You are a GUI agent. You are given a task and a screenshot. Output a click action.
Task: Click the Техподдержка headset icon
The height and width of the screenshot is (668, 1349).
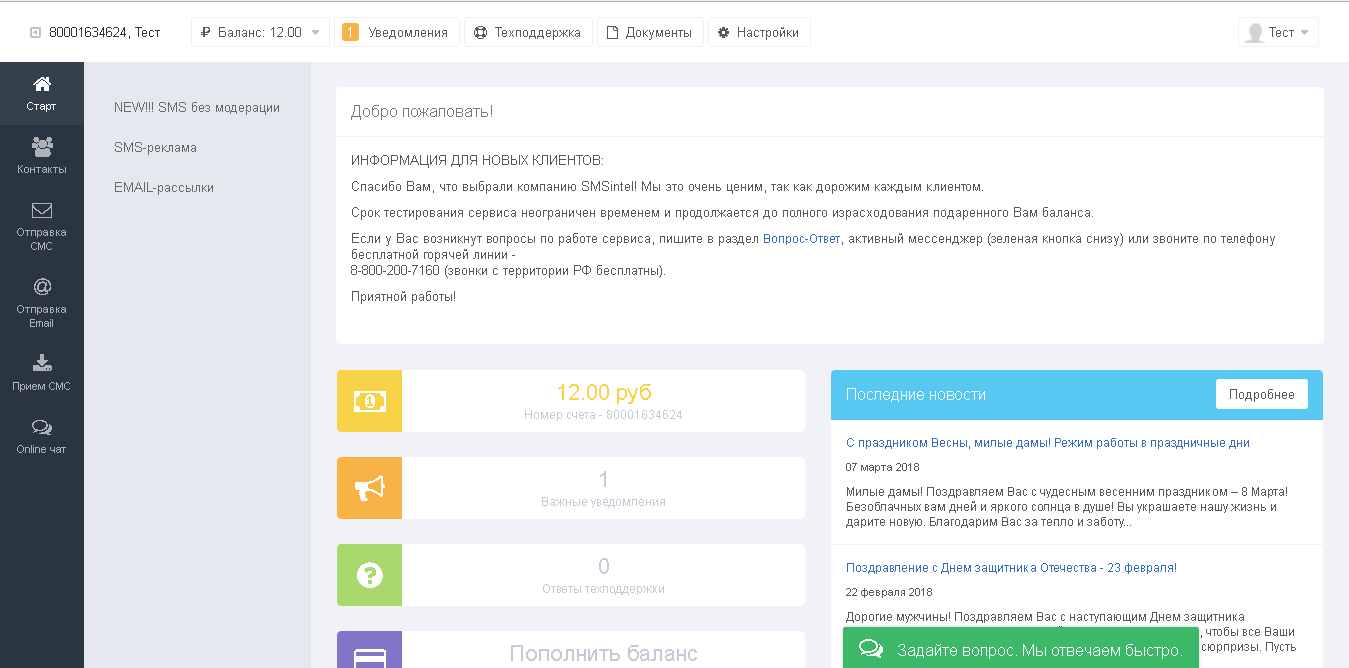[483, 31]
